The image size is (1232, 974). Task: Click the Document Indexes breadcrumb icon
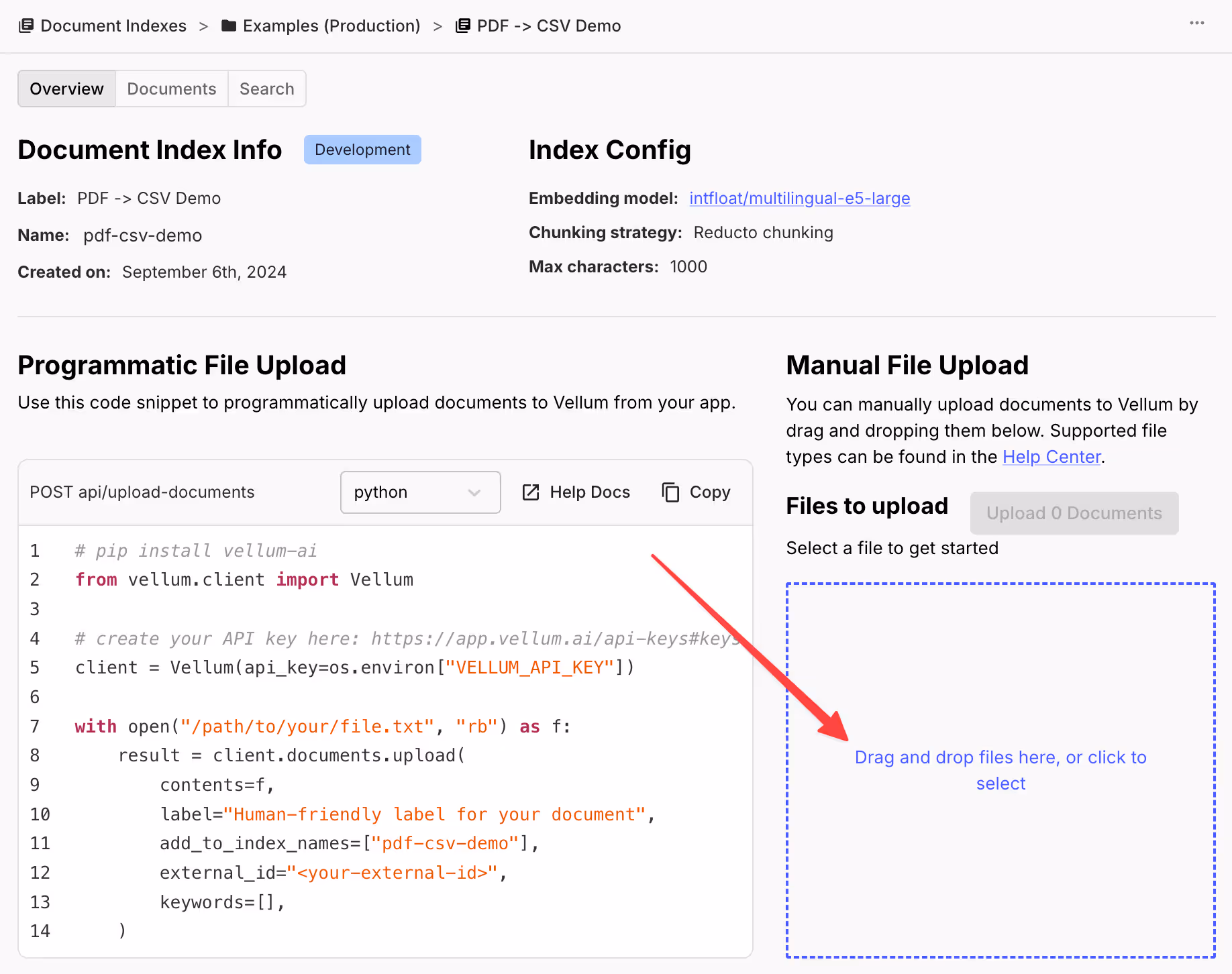click(x=25, y=25)
